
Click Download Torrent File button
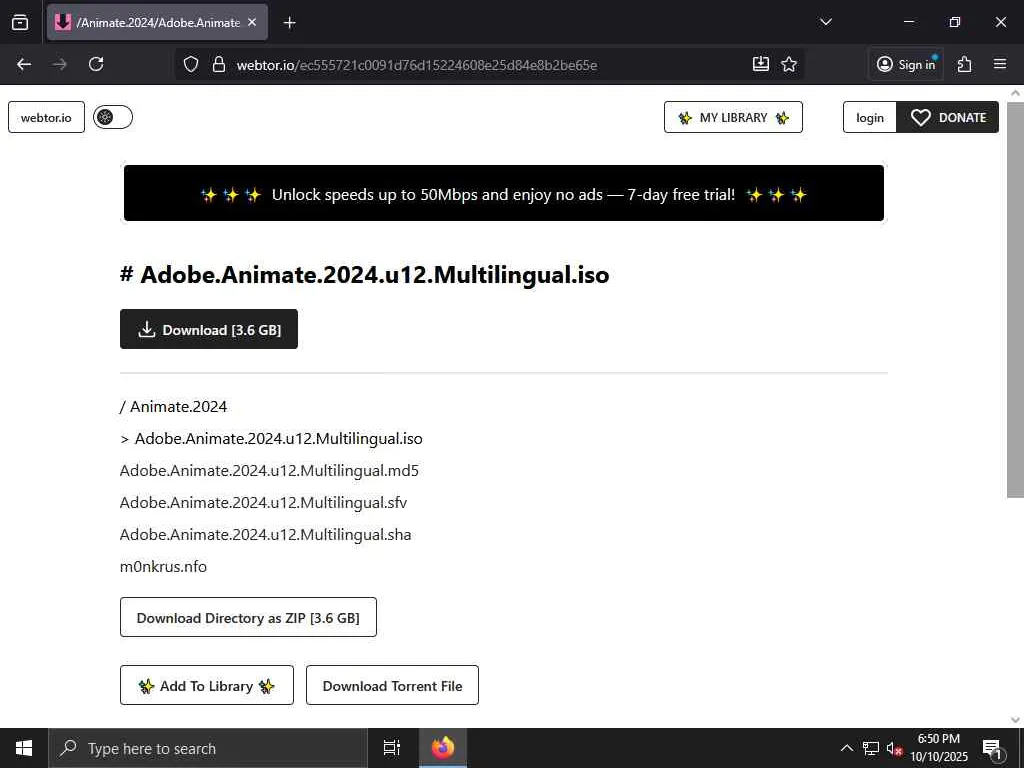tap(392, 686)
